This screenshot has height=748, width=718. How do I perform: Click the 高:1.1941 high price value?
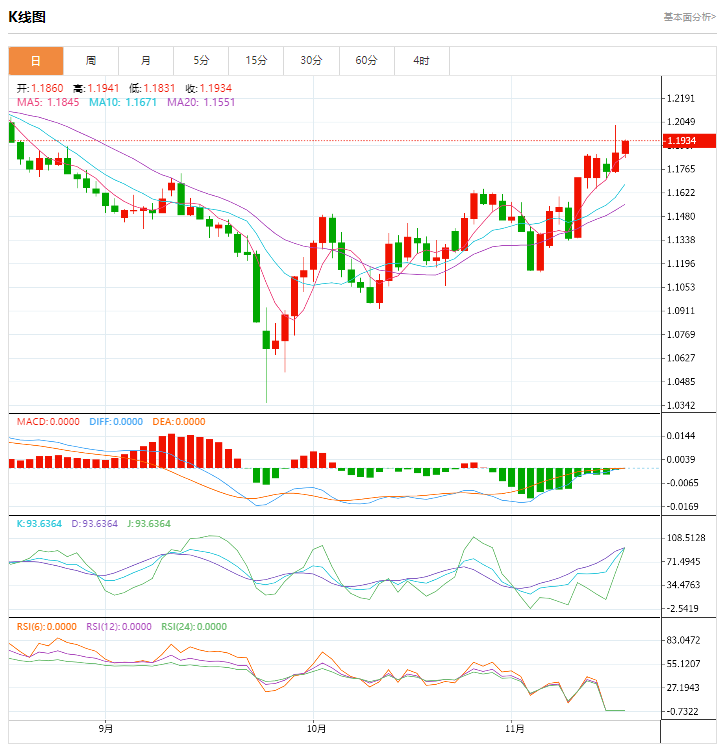(x=96, y=88)
